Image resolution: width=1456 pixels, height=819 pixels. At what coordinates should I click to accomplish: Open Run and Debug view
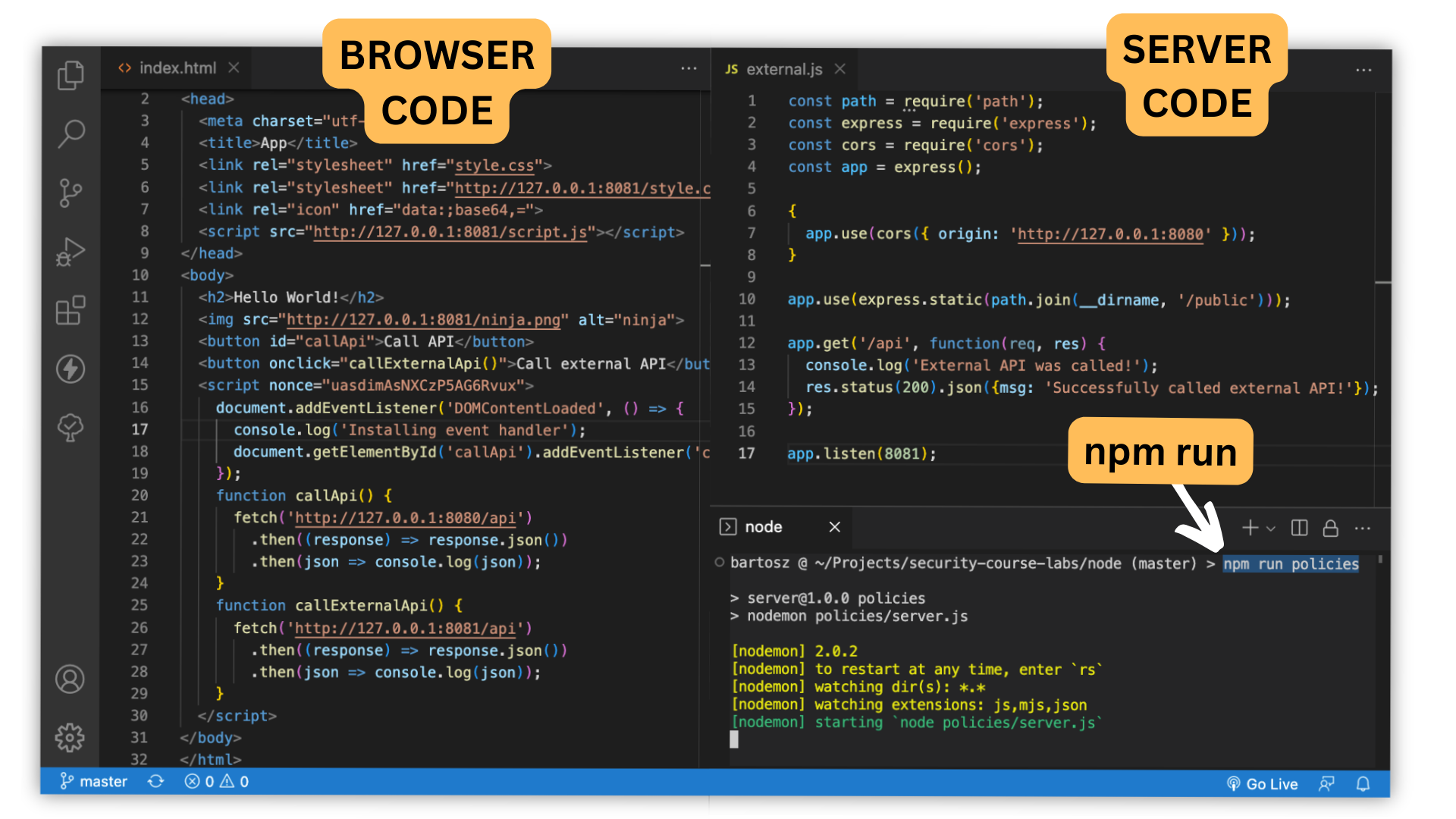pyautogui.click(x=71, y=252)
